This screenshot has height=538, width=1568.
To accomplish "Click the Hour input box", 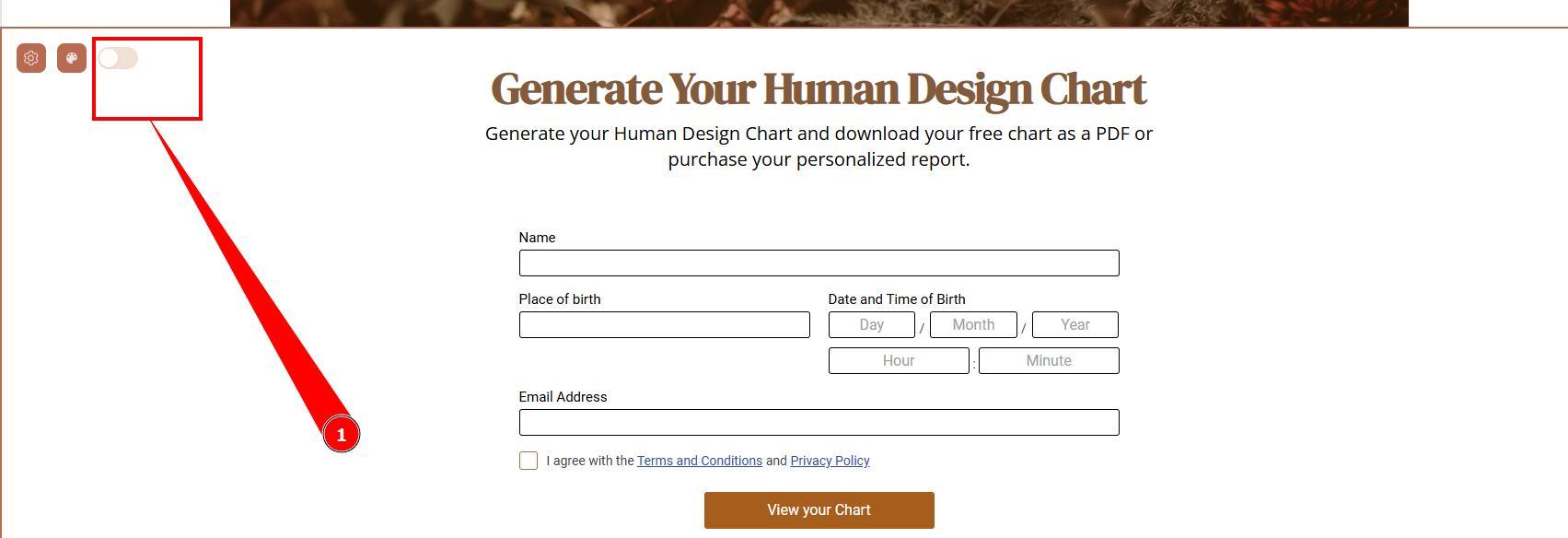I will coord(899,361).
